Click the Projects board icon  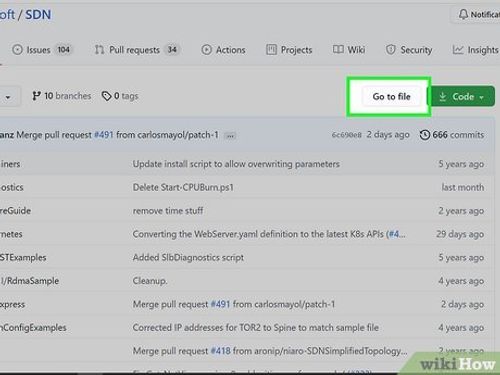pos(271,50)
